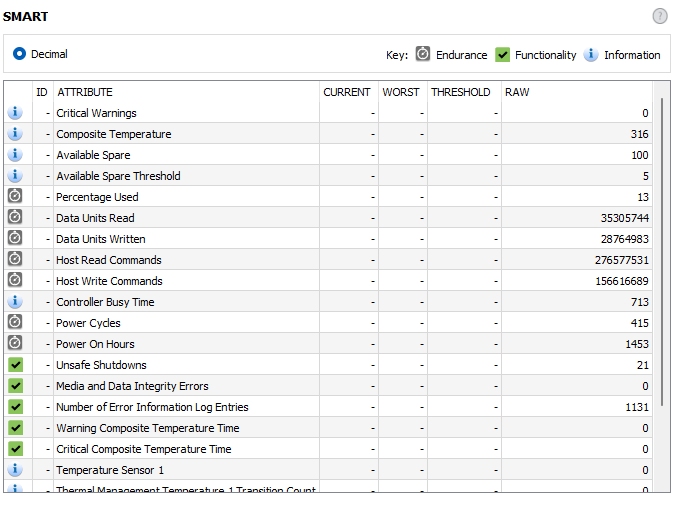Select the Percentage Used attribute text

coord(97,197)
